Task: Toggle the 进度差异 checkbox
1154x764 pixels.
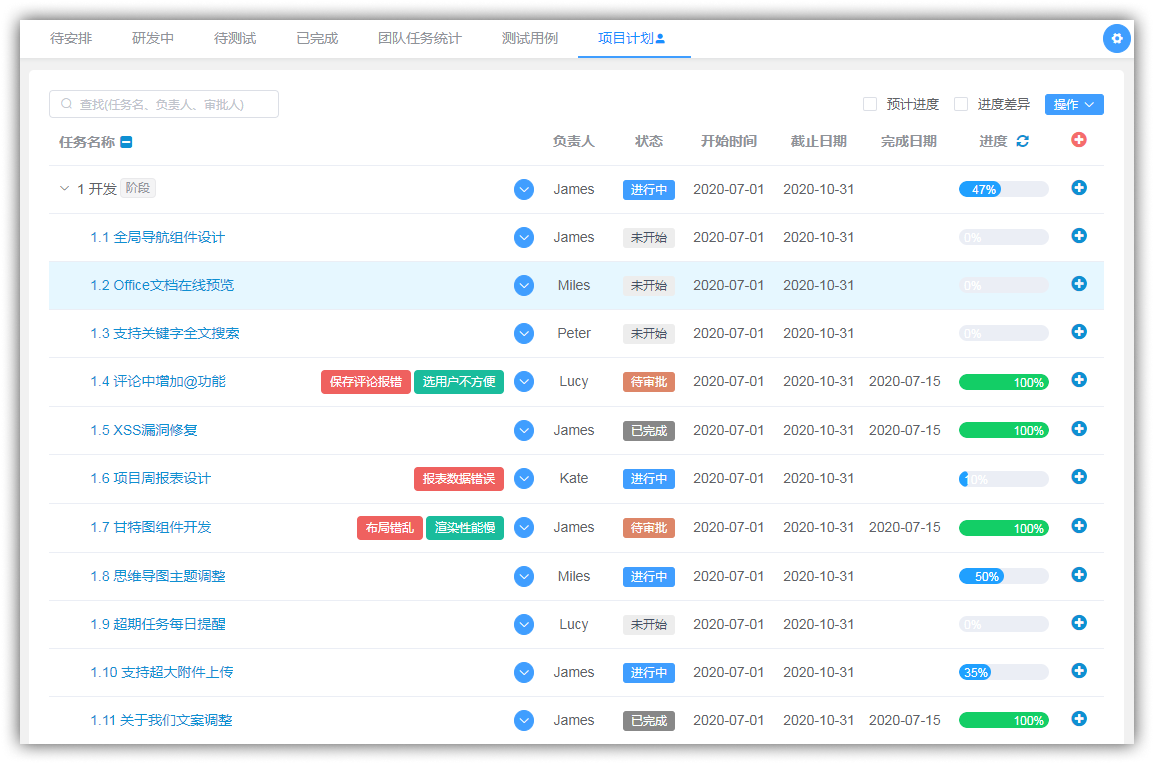Action: 961,104
